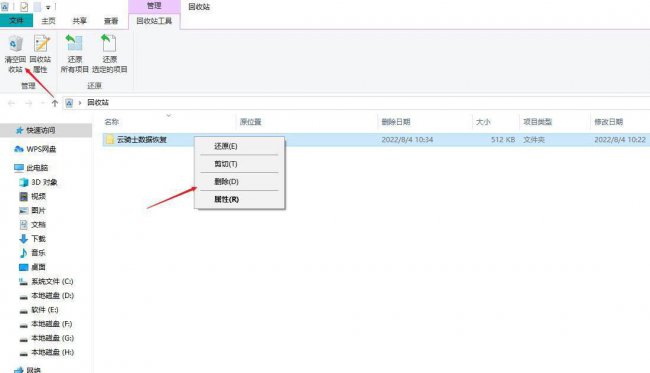650x373 pixels.
Task: Choose 删除(D) in the context menu
Action: [226, 182]
